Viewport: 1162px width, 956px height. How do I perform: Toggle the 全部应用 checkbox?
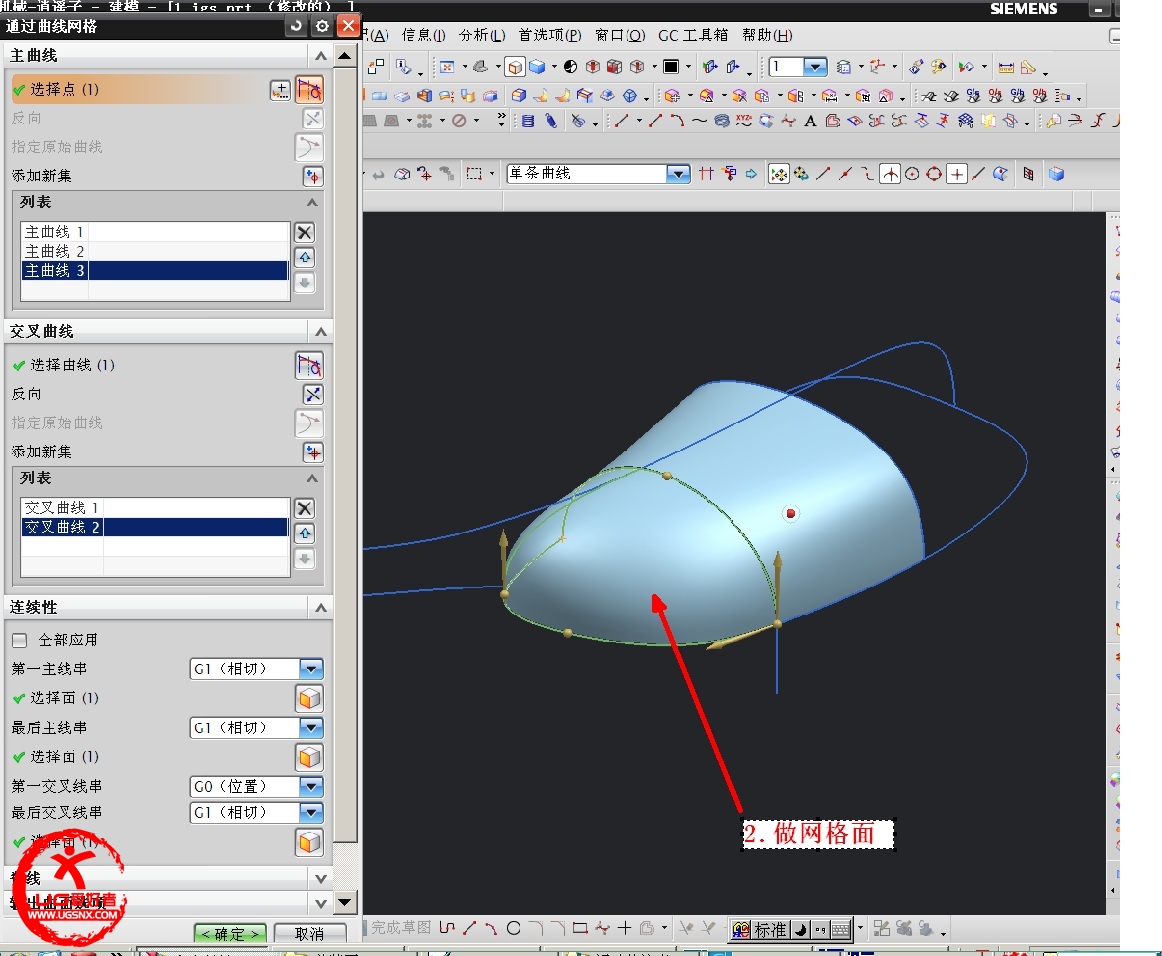coord(20,640)
